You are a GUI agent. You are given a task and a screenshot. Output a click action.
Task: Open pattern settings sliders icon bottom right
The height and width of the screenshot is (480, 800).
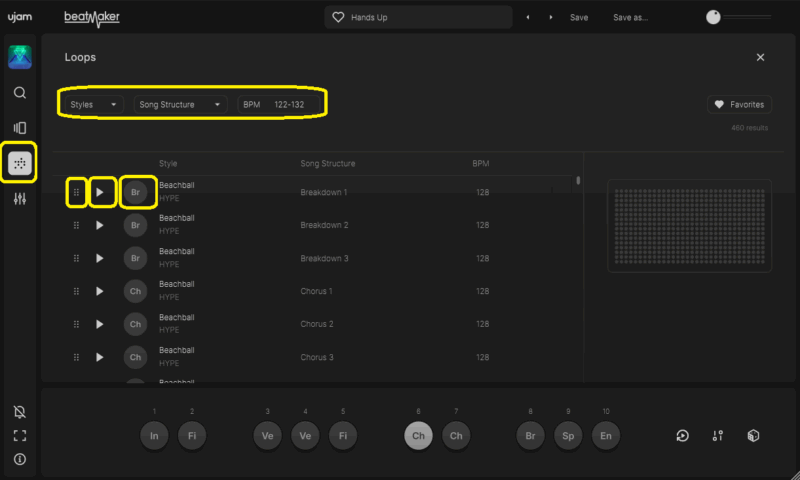click(x=717, y=436)
